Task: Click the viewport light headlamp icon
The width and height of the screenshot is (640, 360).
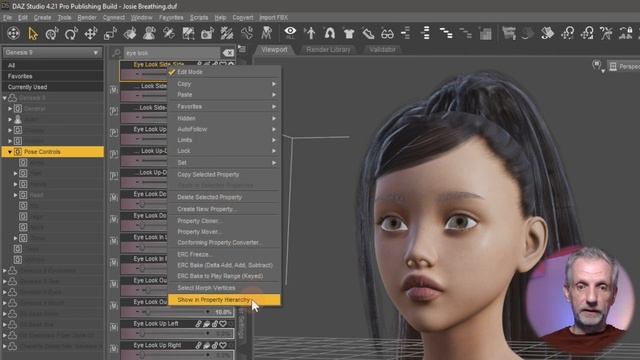Action: 597,65
